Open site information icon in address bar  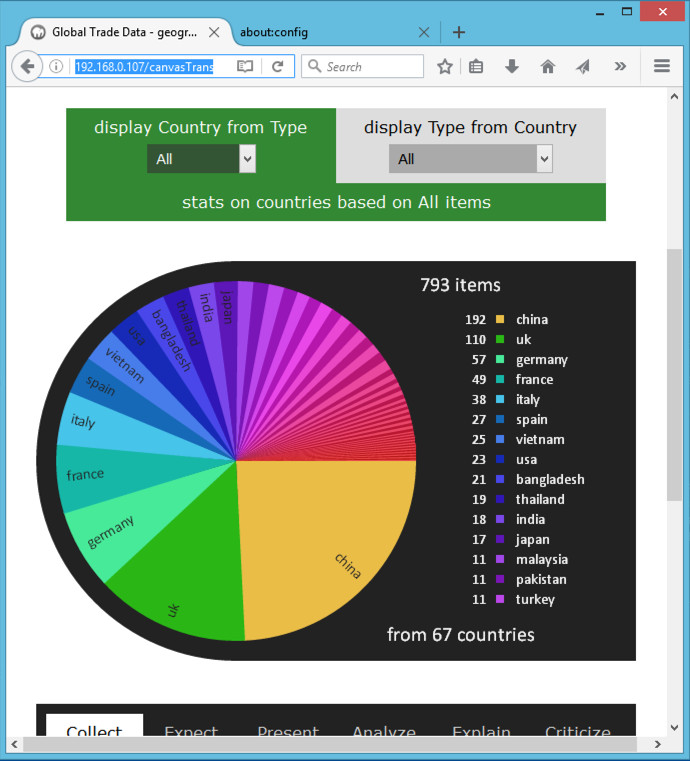pyautogui.click(x=56, y=66)
